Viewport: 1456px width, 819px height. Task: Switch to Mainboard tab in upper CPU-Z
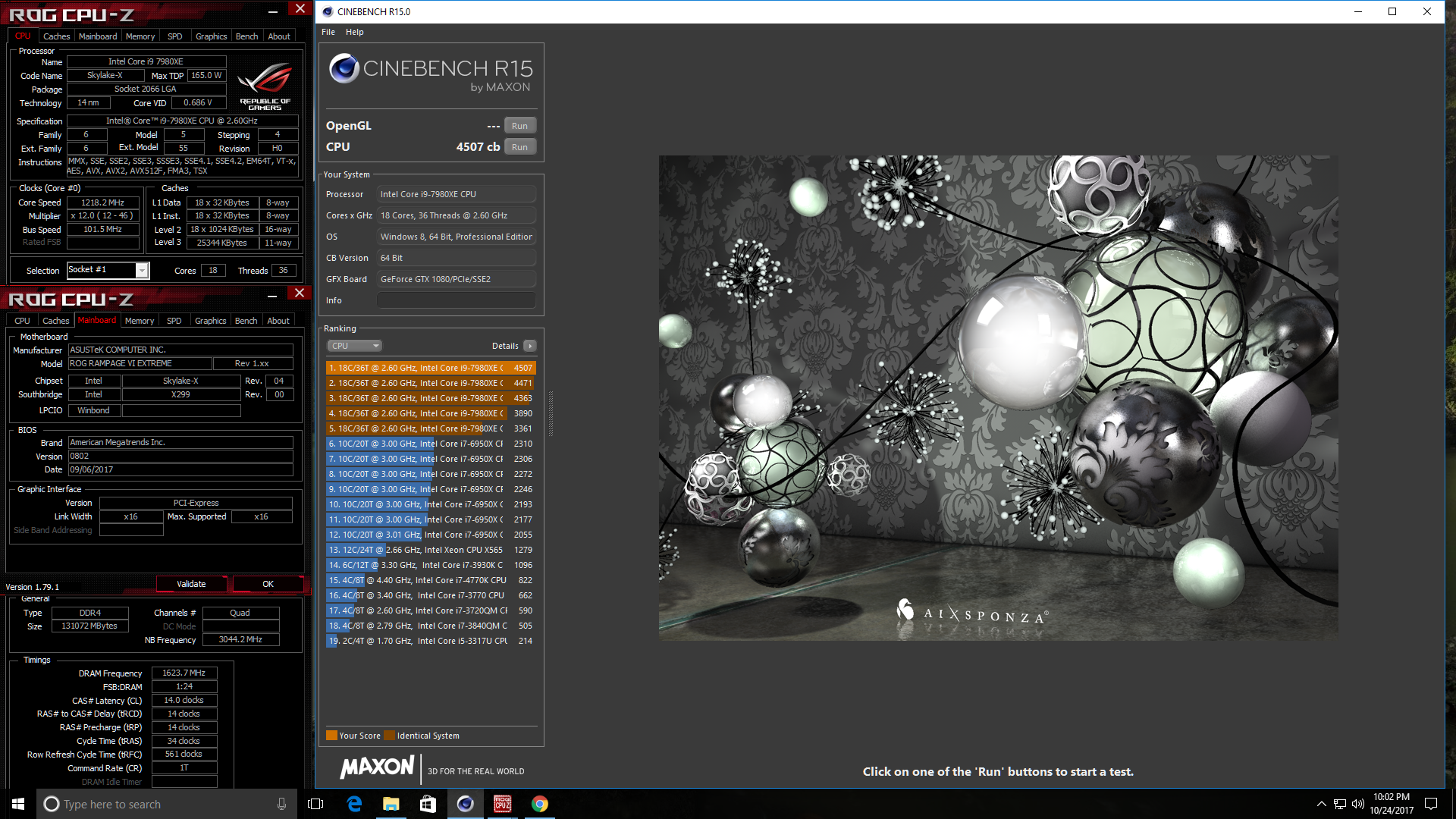[98, 36]
